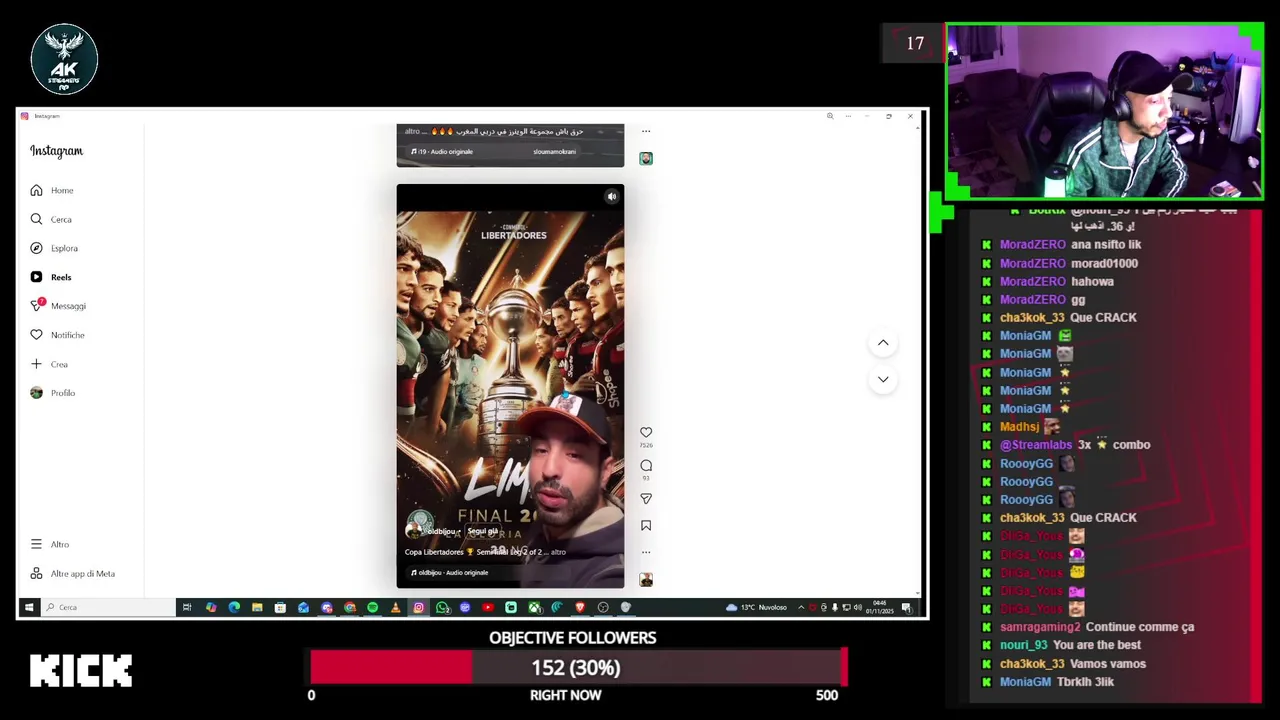Open the upper reel's Audio originale link
This screenshot has width=1280, height=720.
(x=441, y=152)
